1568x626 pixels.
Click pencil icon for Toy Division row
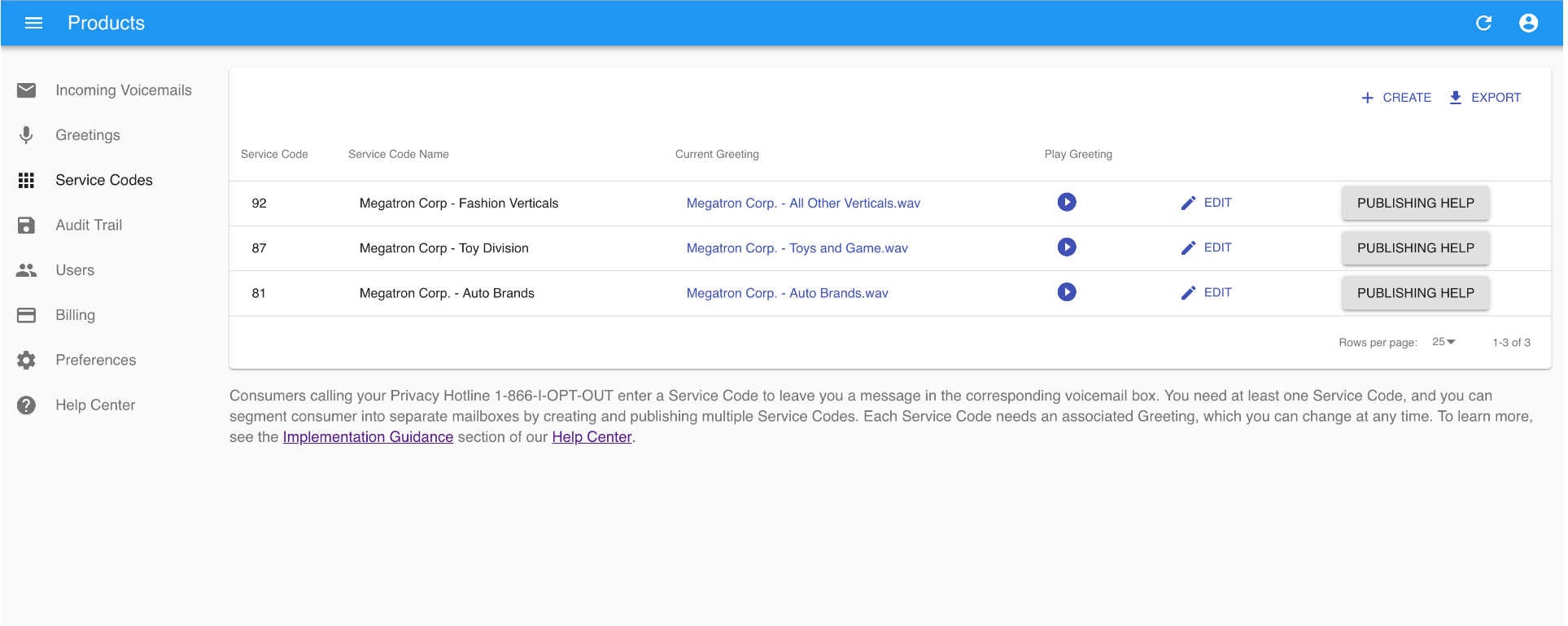1188,247
